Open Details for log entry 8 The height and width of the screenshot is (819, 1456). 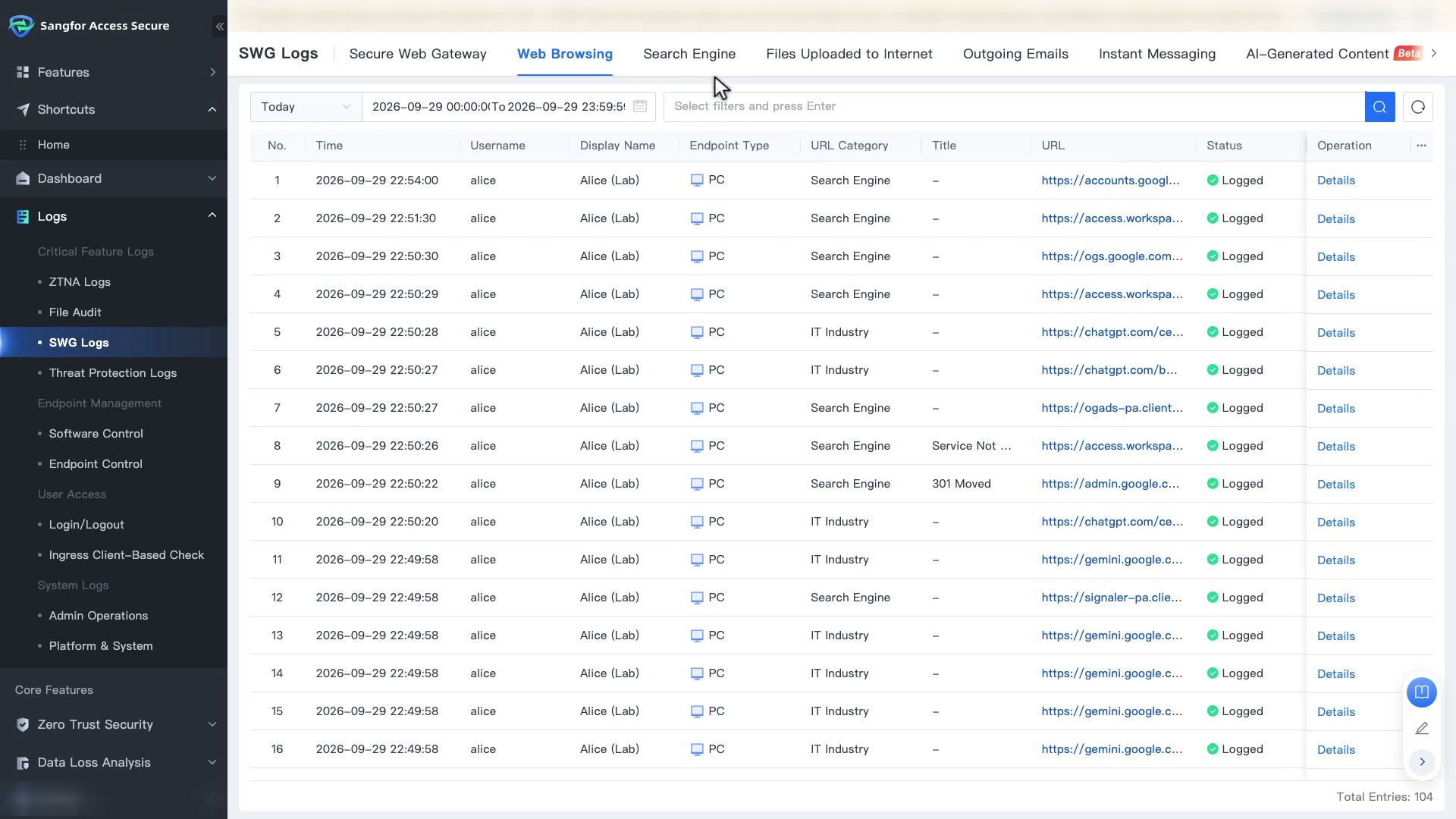coord(1336,446)
